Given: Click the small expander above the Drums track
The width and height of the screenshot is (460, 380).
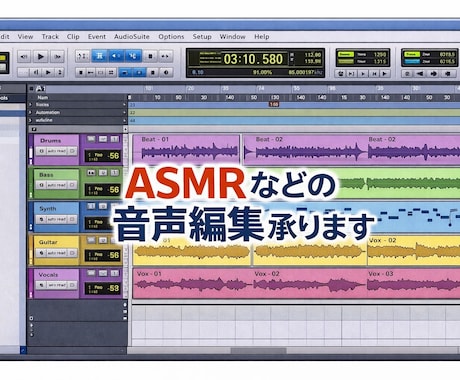Looking at the screenshot, I should tap(34, 129).
